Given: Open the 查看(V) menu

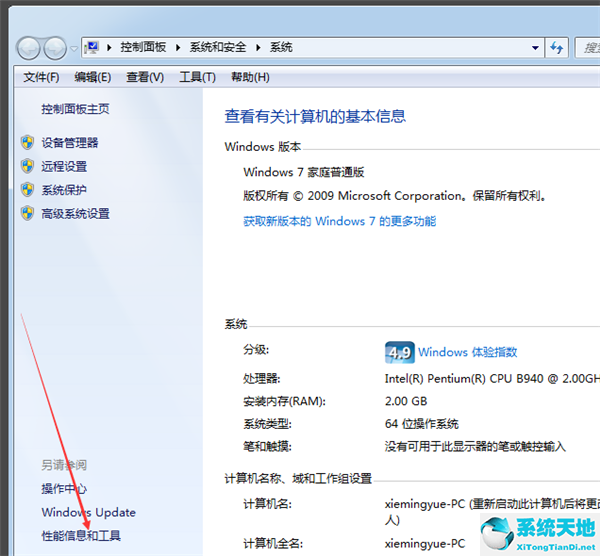Looking at the screenshot, I should 145,77.
